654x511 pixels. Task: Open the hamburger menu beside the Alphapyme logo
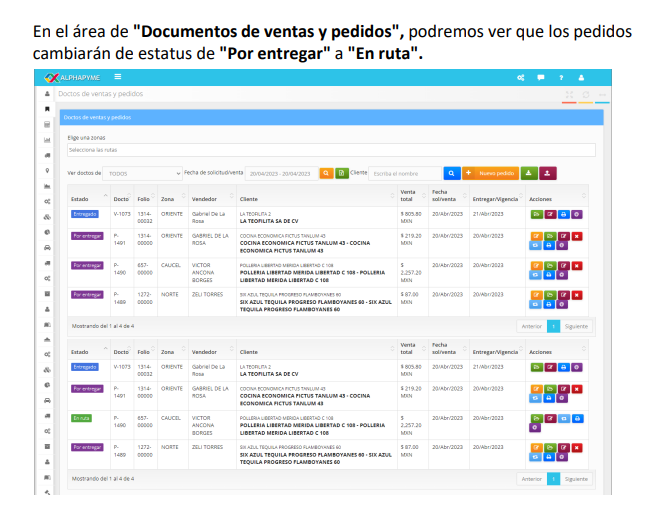click(118, 77)
